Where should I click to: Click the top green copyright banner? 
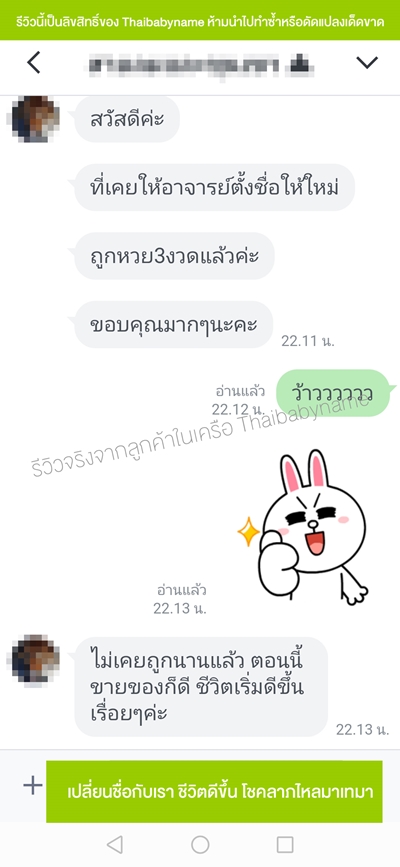coord(200,20)
